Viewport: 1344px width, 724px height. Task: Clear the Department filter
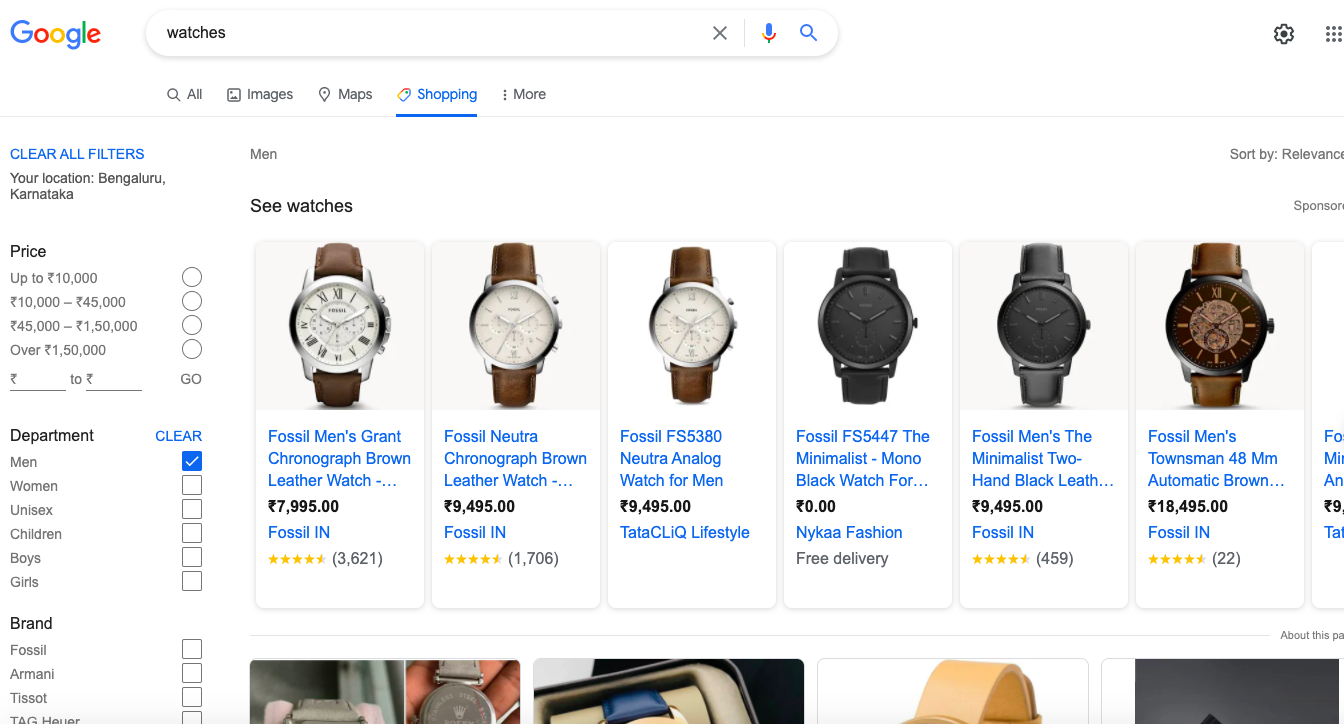(x=178, y=436)
